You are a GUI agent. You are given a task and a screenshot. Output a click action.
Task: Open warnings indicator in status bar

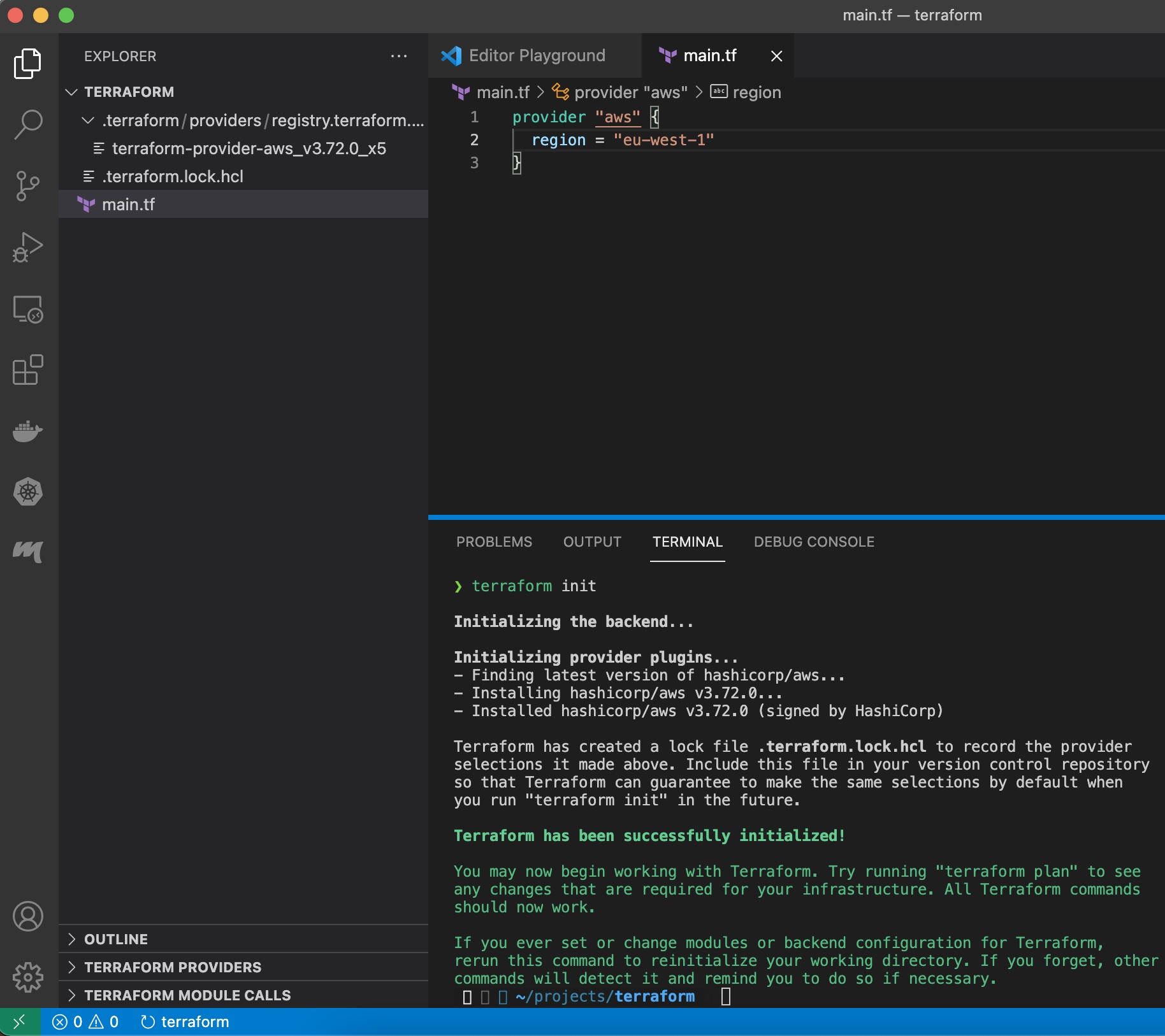[104, 1022]
